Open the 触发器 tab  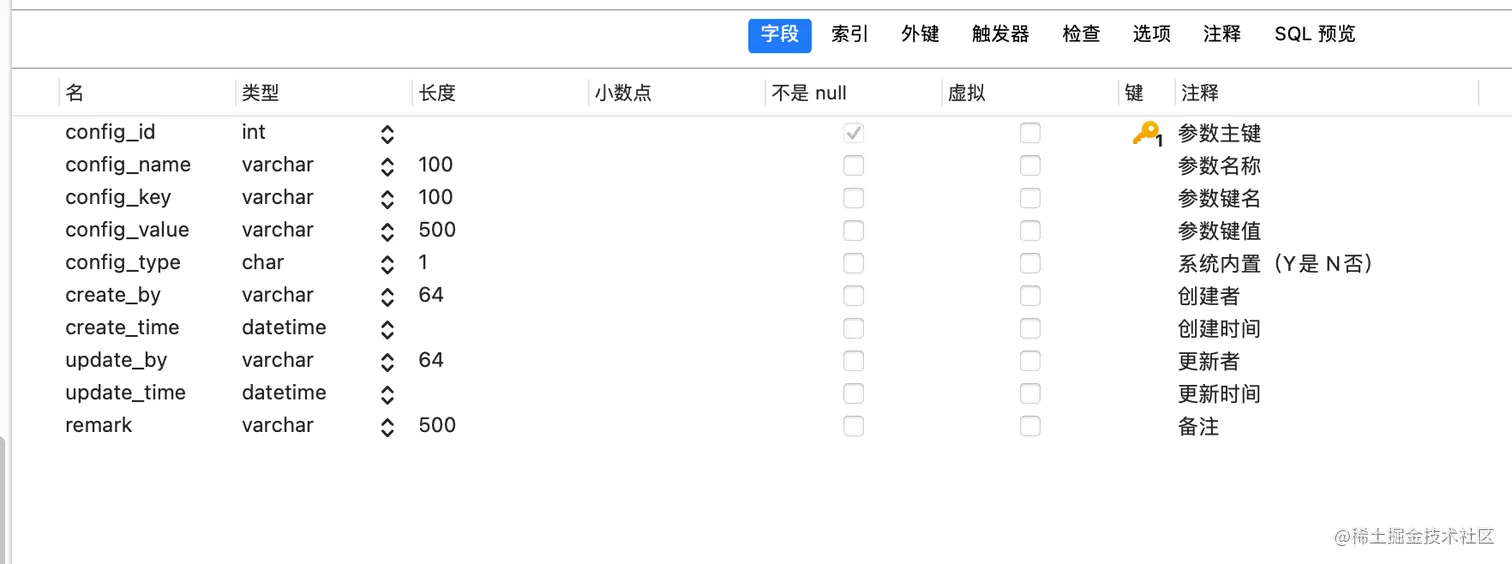tap(1000, 34)
